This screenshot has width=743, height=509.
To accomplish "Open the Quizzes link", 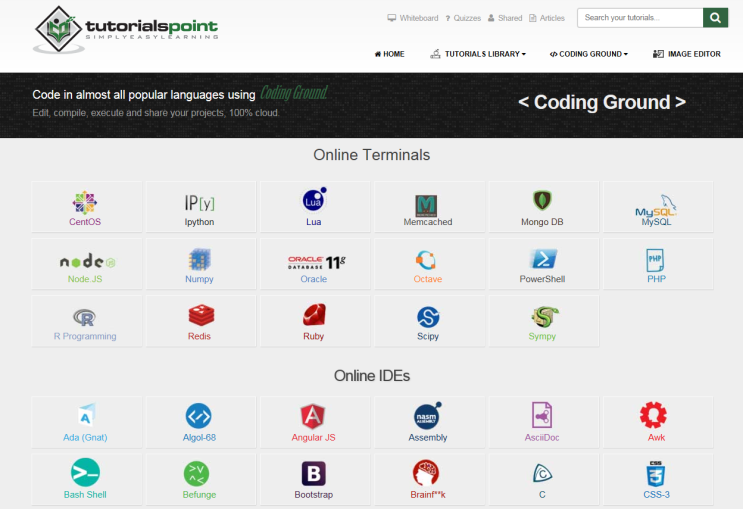I will point(463,18).
